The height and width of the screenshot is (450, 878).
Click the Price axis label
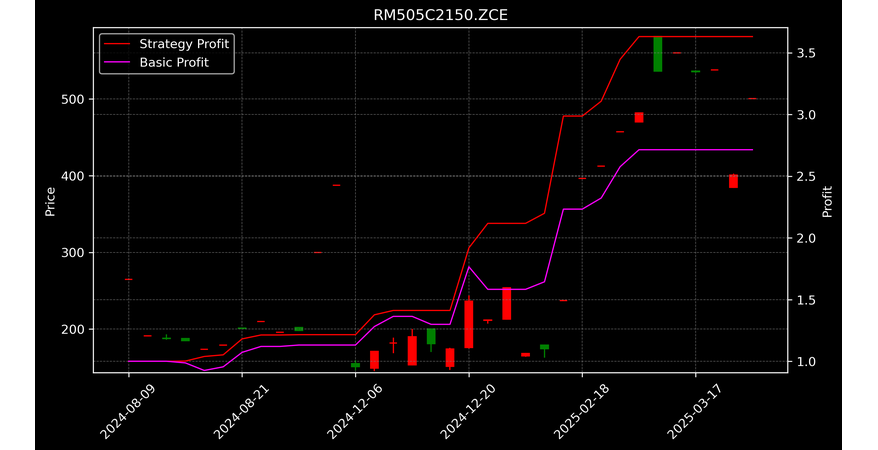(50, 201)
